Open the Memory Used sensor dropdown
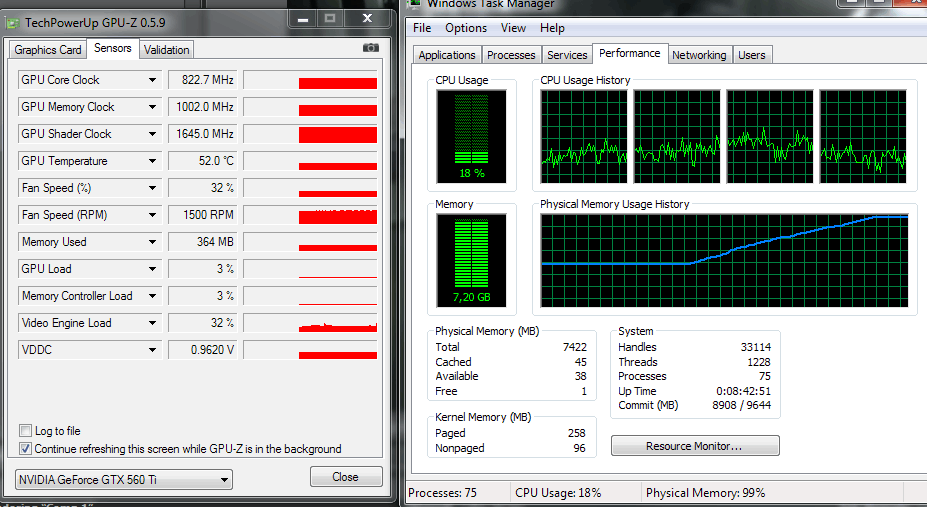 point(153,242)
